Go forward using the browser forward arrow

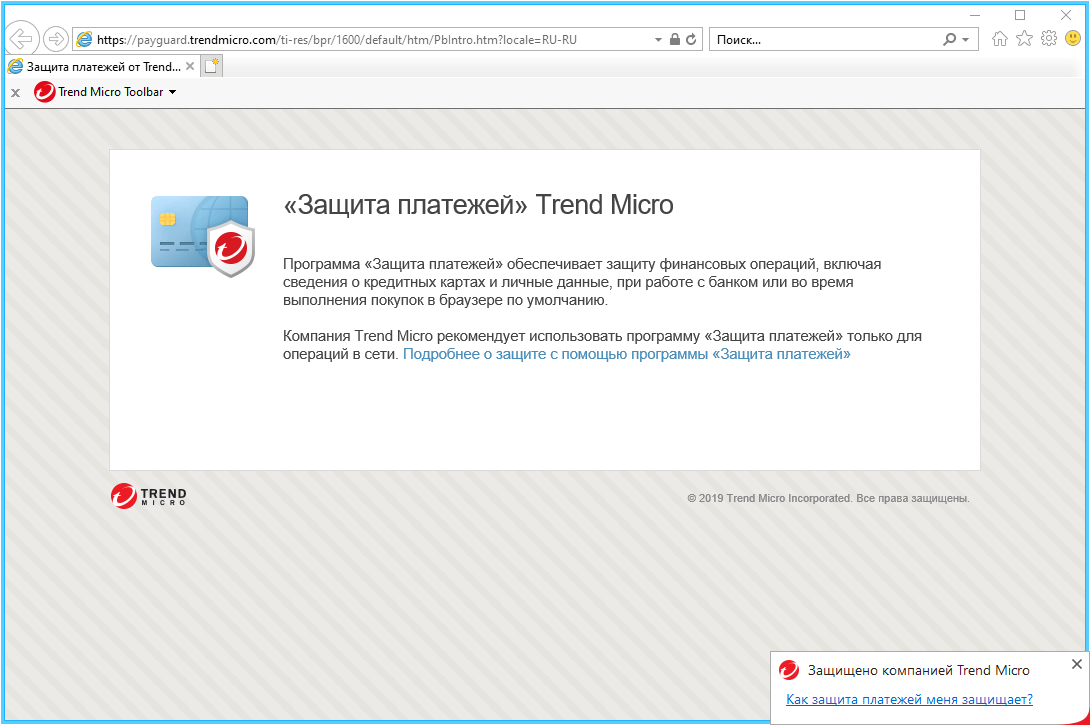point(56,39)
